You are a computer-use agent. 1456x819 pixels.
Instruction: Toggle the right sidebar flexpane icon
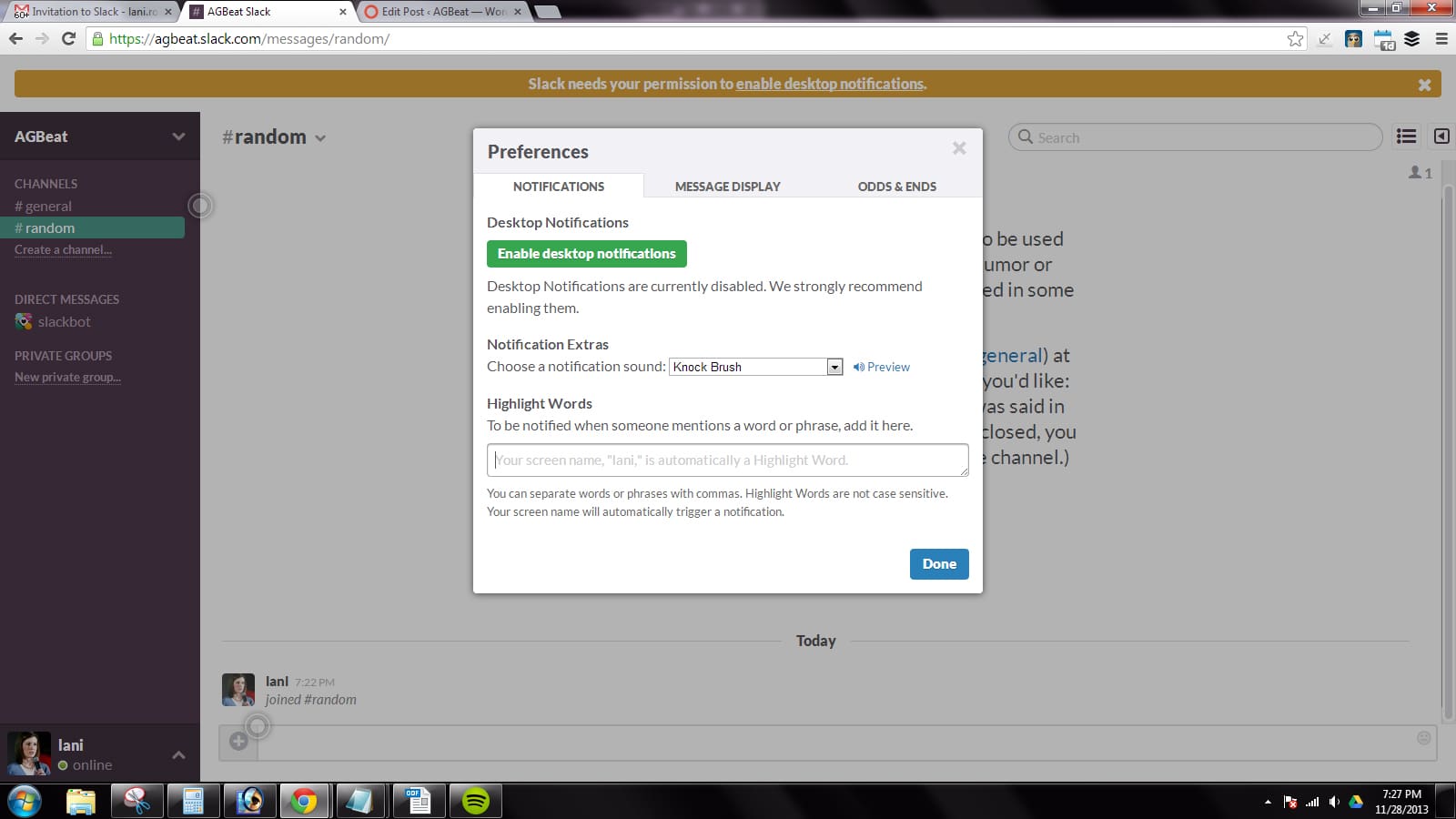pos(1441,136)
